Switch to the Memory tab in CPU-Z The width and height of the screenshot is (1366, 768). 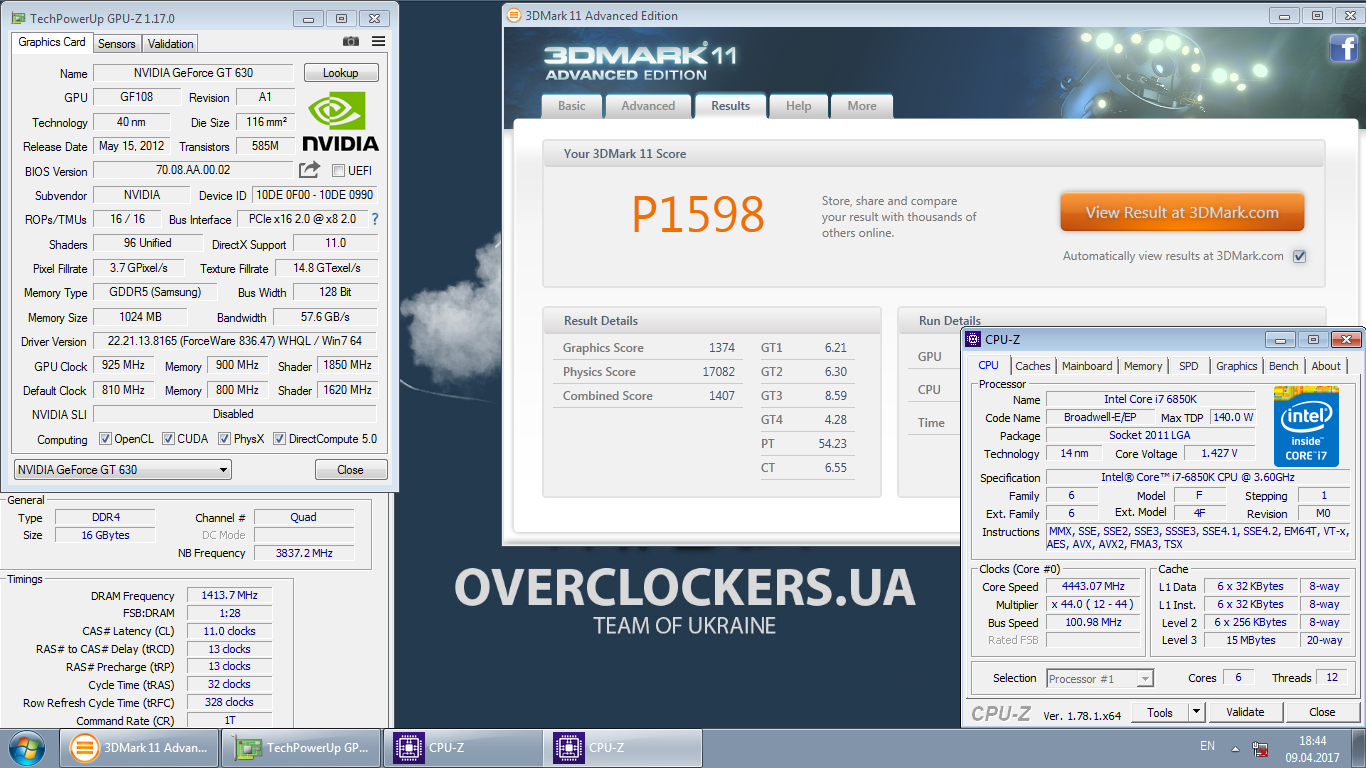(1143, 366)
